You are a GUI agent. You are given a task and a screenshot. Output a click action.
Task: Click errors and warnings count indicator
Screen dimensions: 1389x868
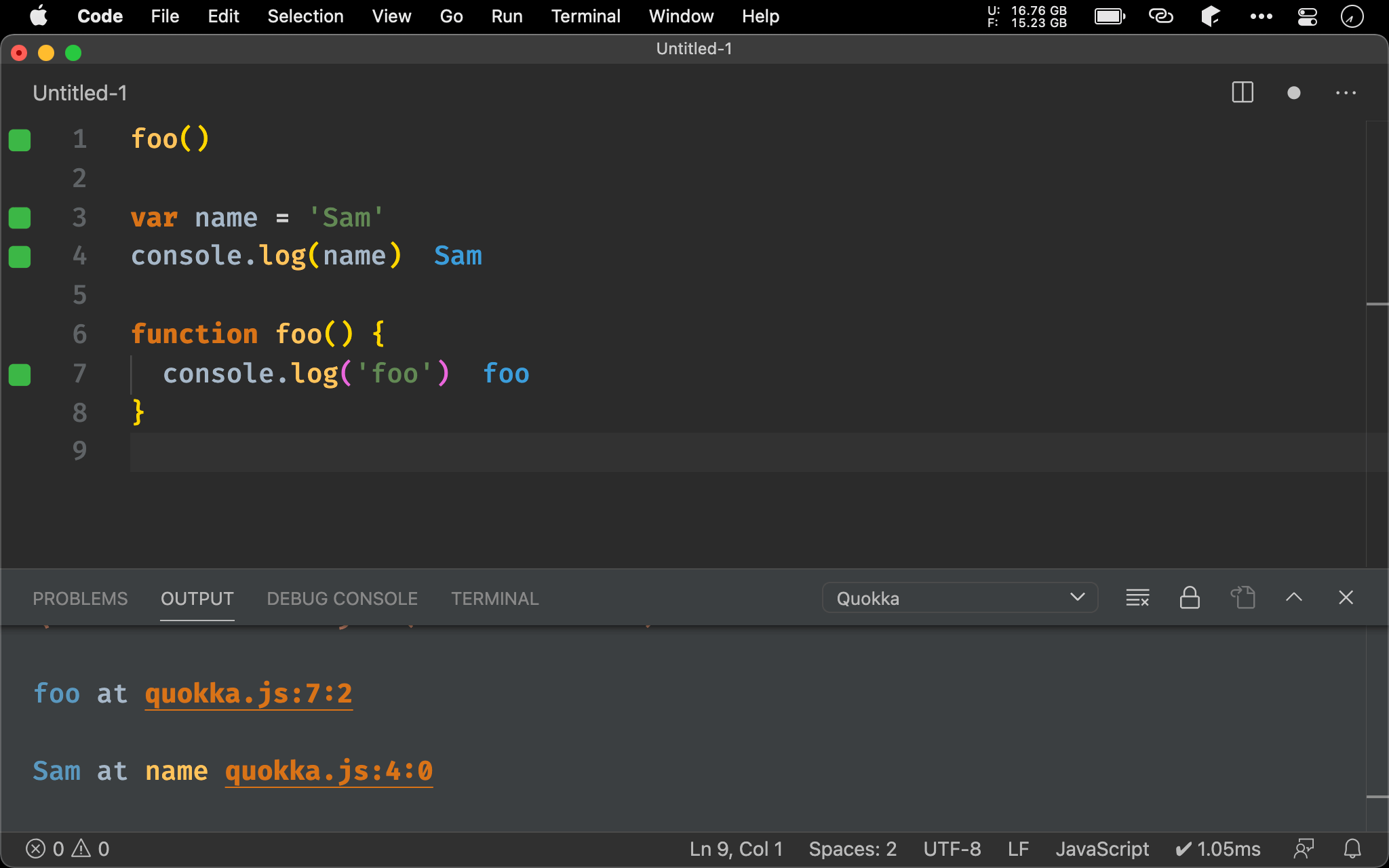[x=67, y=848]
